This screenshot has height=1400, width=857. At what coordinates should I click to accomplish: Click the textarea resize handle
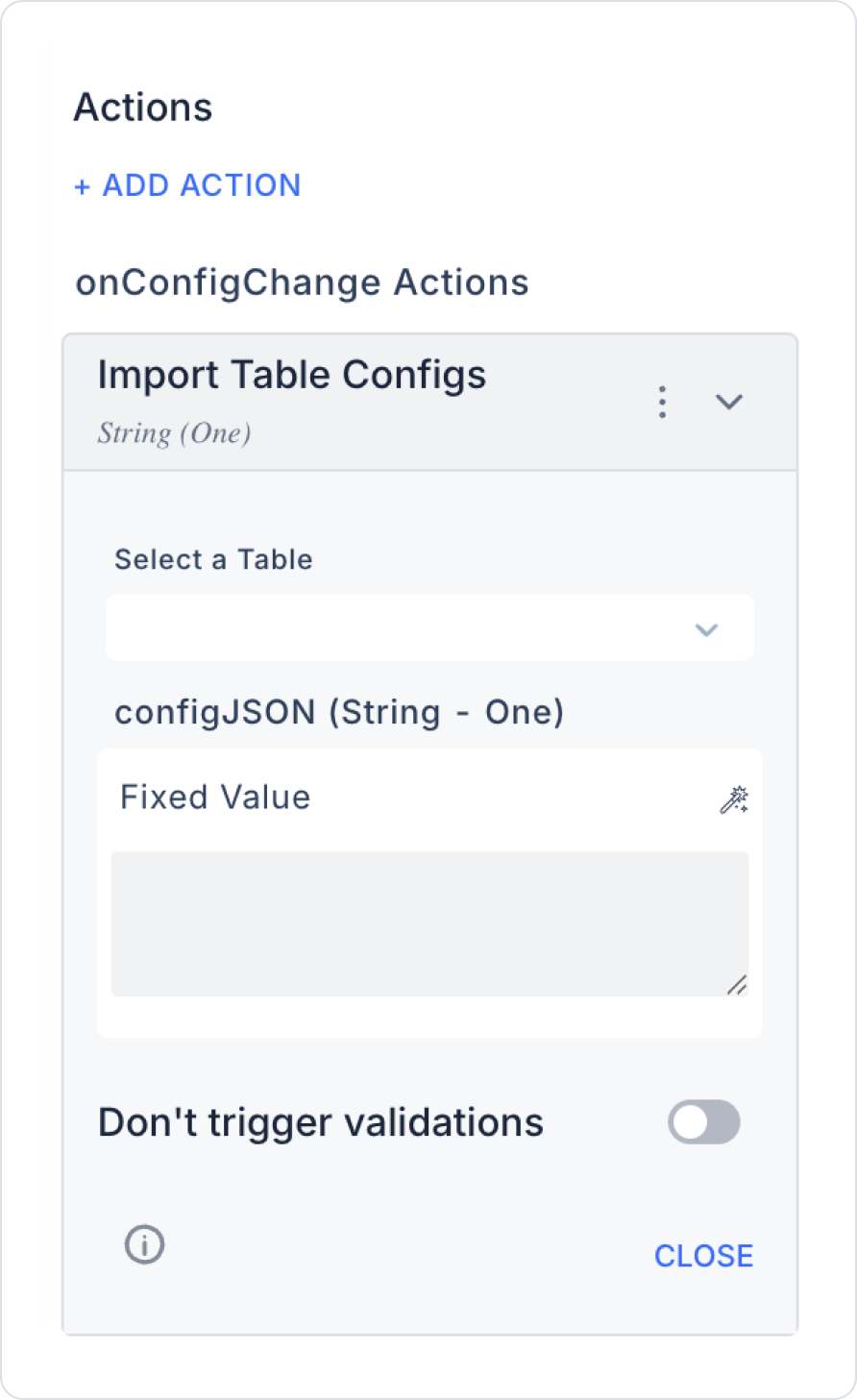tap(737, 985)
